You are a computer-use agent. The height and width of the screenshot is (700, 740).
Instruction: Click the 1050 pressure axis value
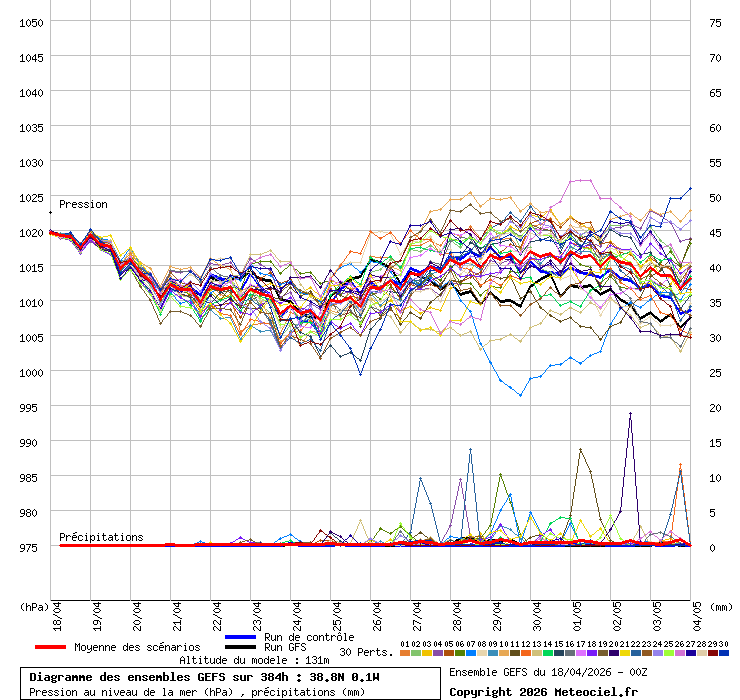tap(31, 22)
